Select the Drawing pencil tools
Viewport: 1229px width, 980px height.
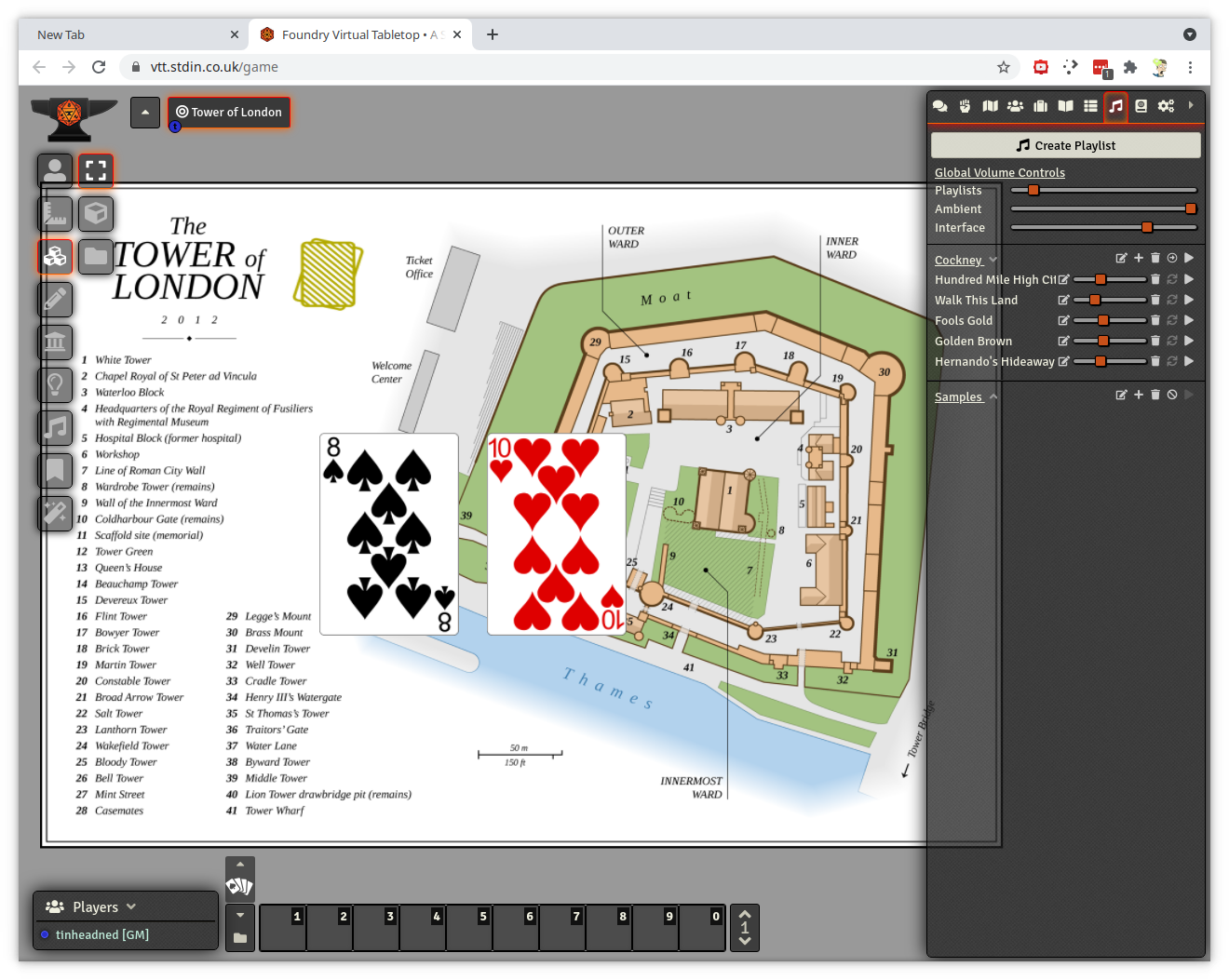(x=55, y=299)
